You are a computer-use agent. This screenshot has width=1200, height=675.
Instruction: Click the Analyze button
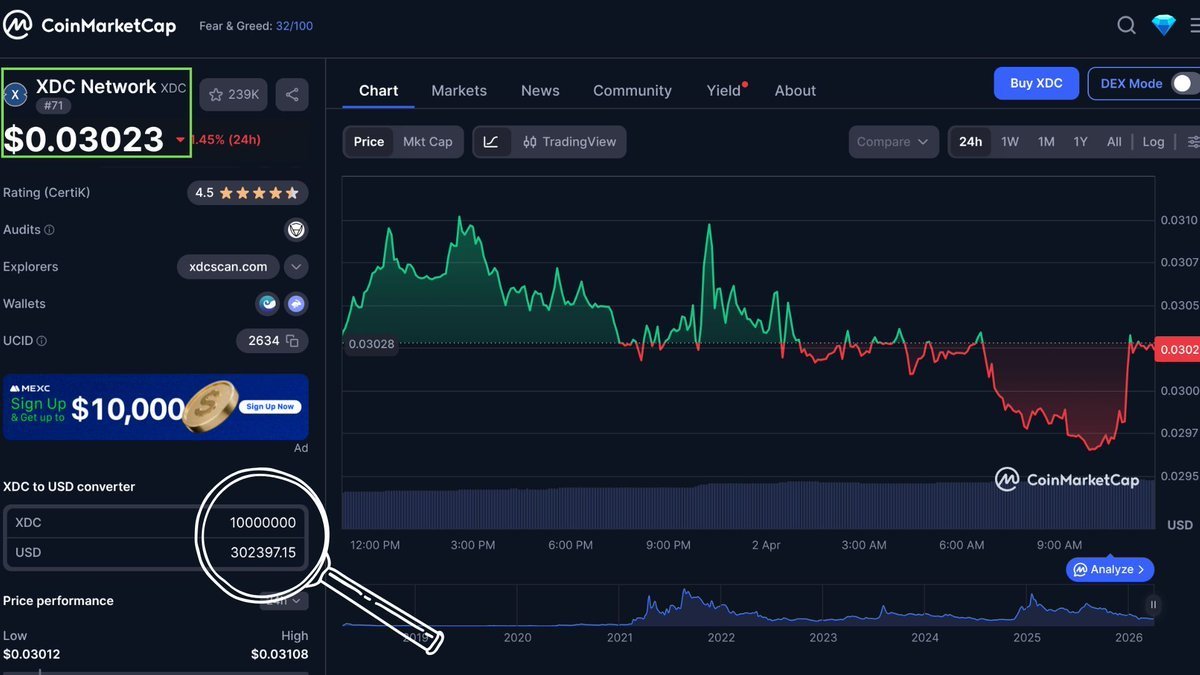pyautogui.click(x=1110, y=570)
